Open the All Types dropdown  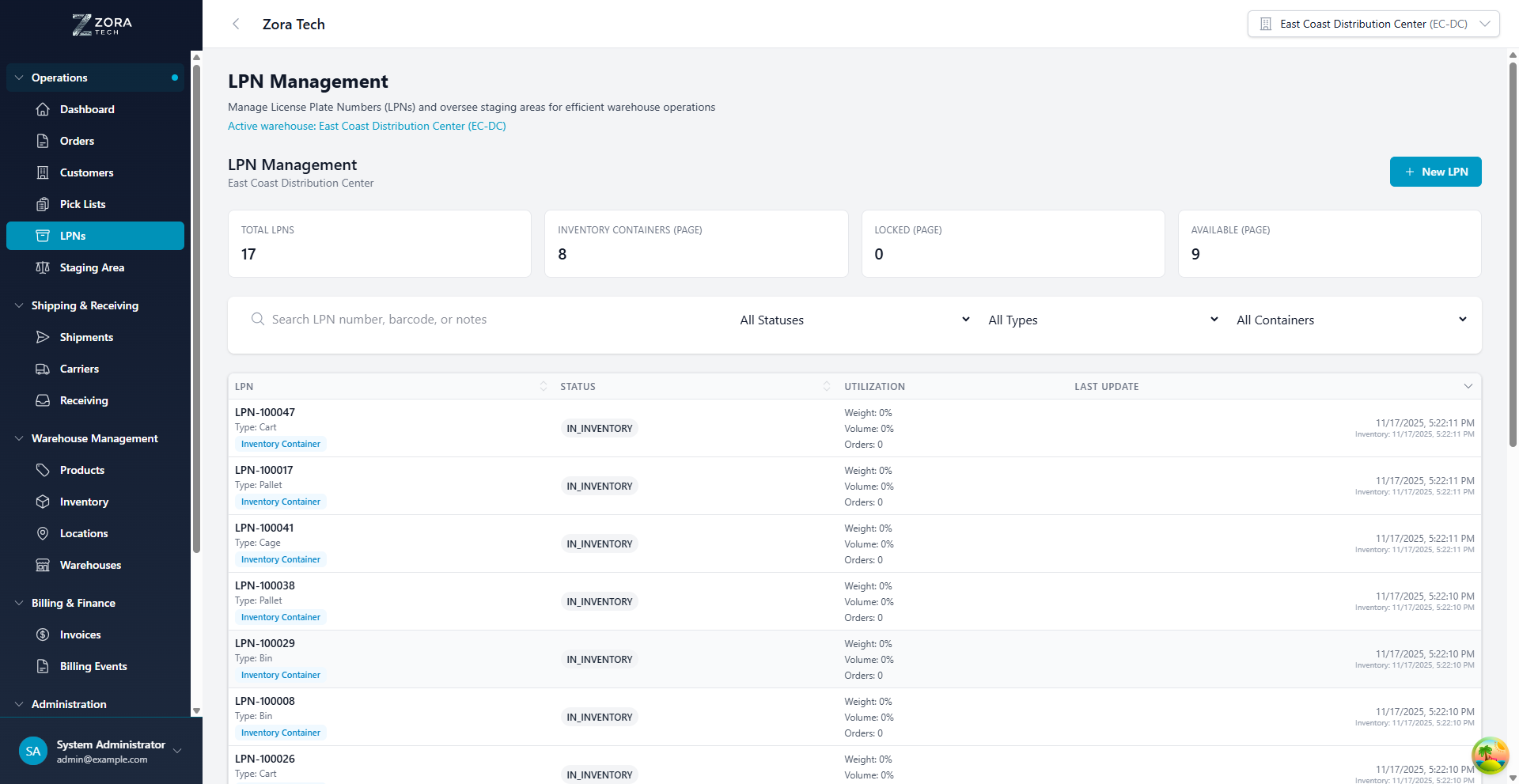coord(1101,320)
